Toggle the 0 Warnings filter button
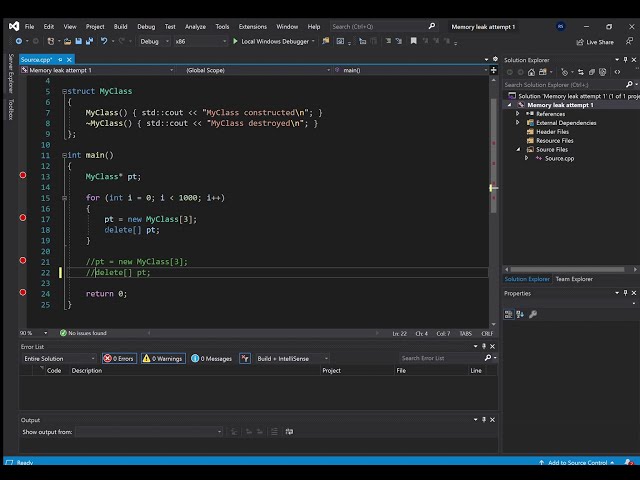 tap(163, 358)
